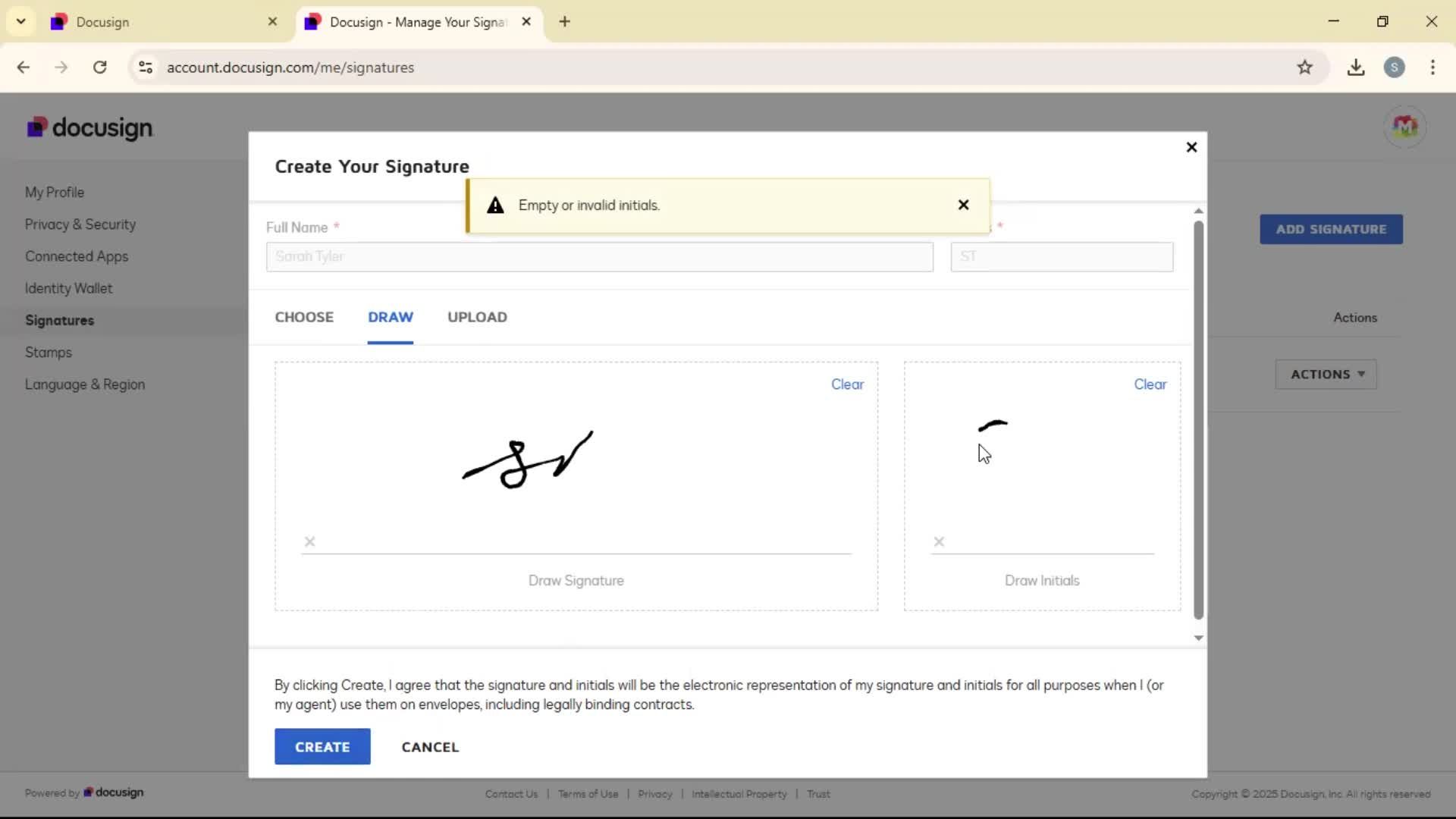Image resolution: width=1456 pixels, height=819 pixels.
Task: Open the Trust footer link
Action: point(818,794)
